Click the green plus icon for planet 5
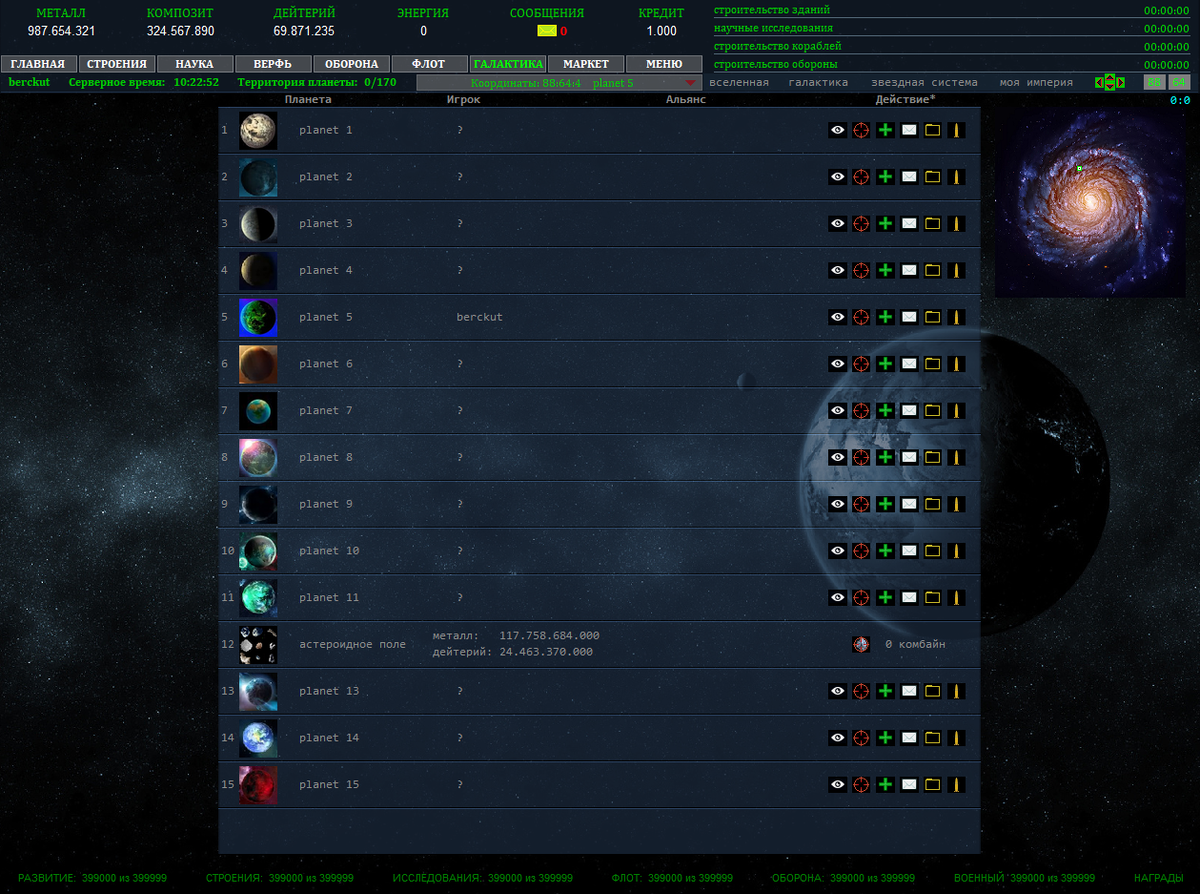 (x=885, y=317)
